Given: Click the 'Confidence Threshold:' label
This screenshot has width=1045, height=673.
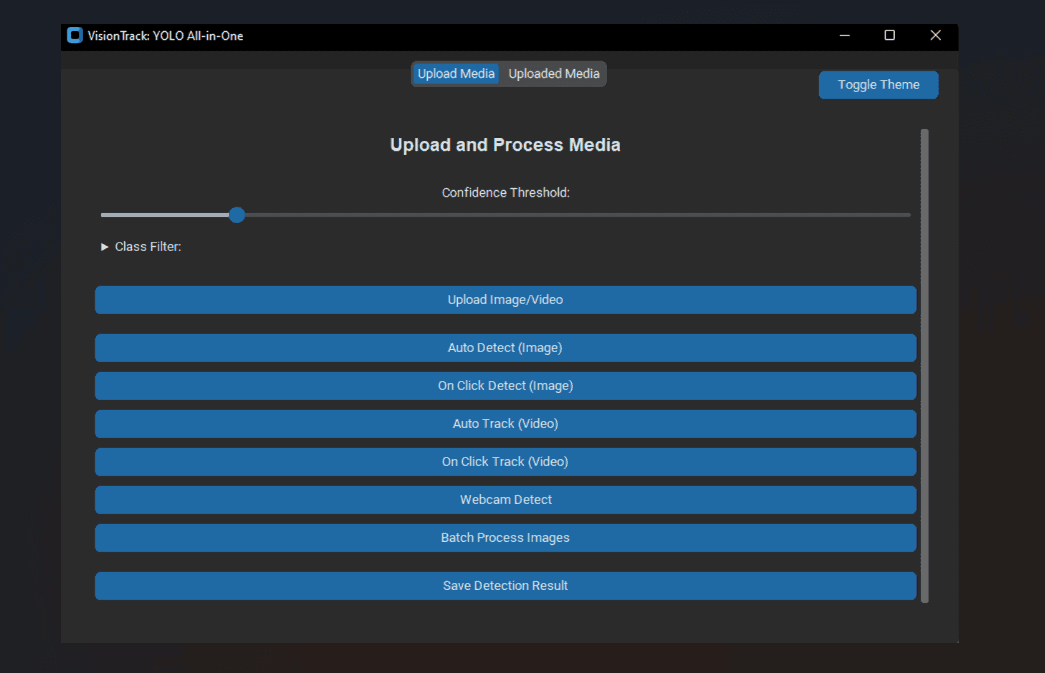Looking at the screenshot, I should click(505, 193).
